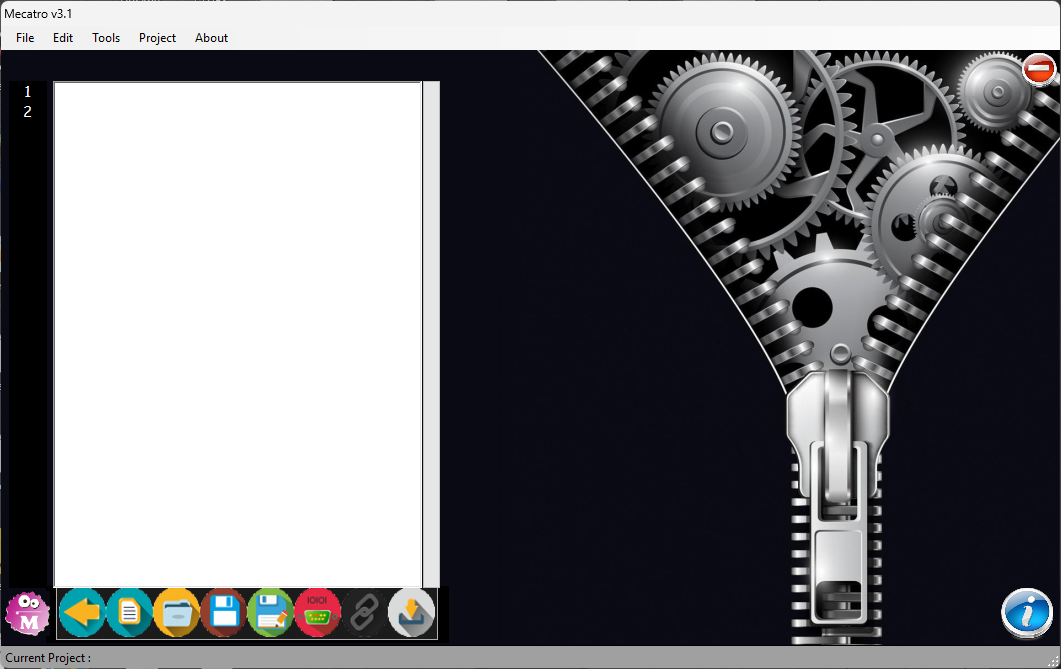
Task: Click the blue info button
Action: coord(1027,612)
